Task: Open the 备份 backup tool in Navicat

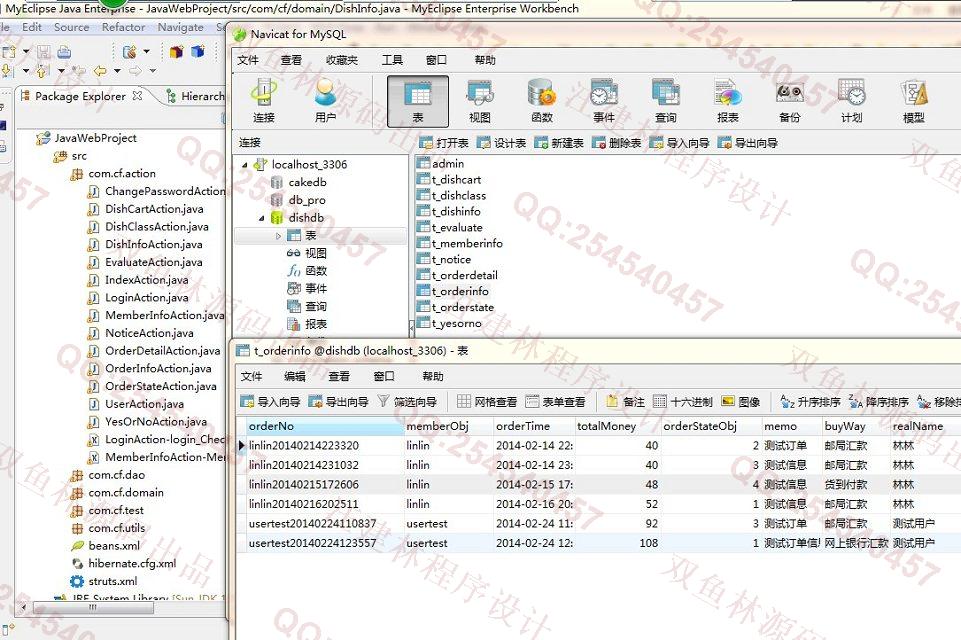Action: (x=789, y=101)
